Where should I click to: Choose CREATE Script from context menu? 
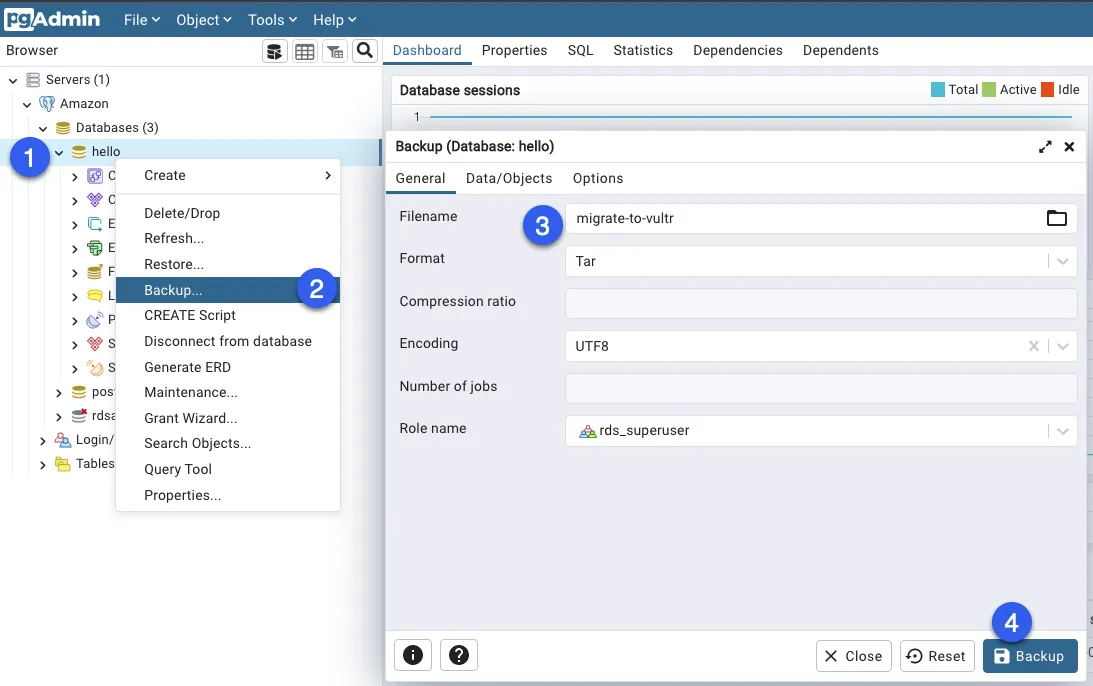click(x=228, y=315)
